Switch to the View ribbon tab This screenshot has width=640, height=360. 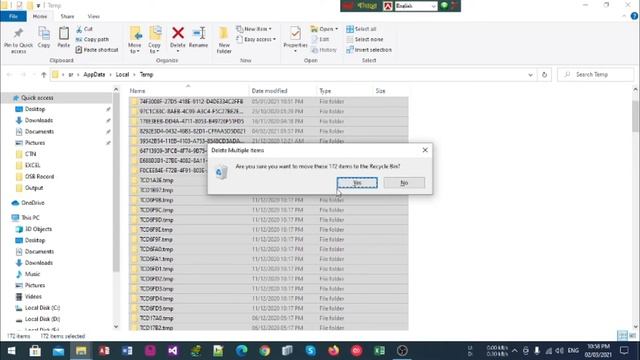coord(93,16)
